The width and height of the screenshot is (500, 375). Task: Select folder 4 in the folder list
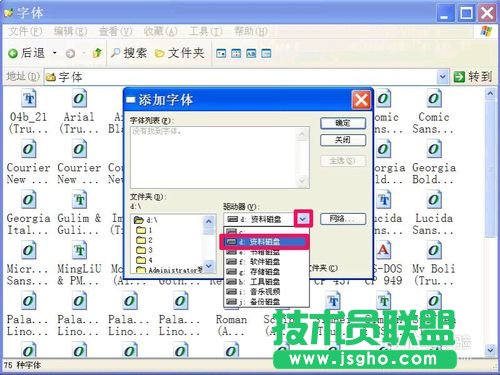[144, 260]
